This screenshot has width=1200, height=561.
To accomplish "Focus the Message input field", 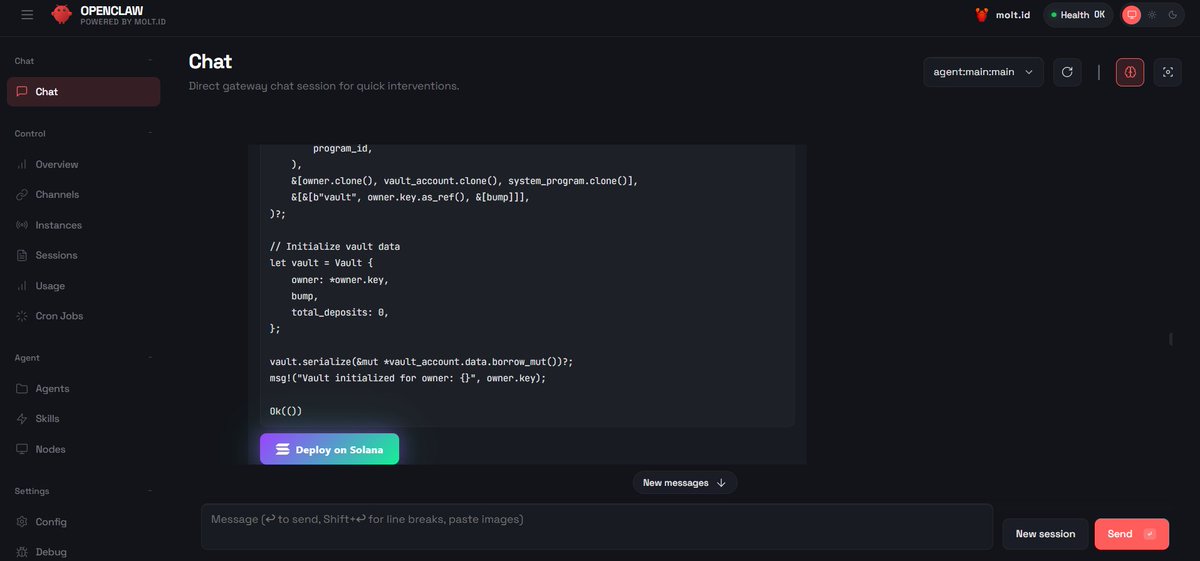I will click(x=597, y=526).
